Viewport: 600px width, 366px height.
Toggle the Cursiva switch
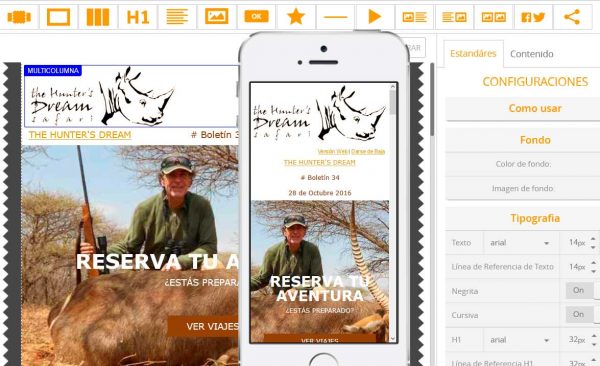tap(579, 315)
